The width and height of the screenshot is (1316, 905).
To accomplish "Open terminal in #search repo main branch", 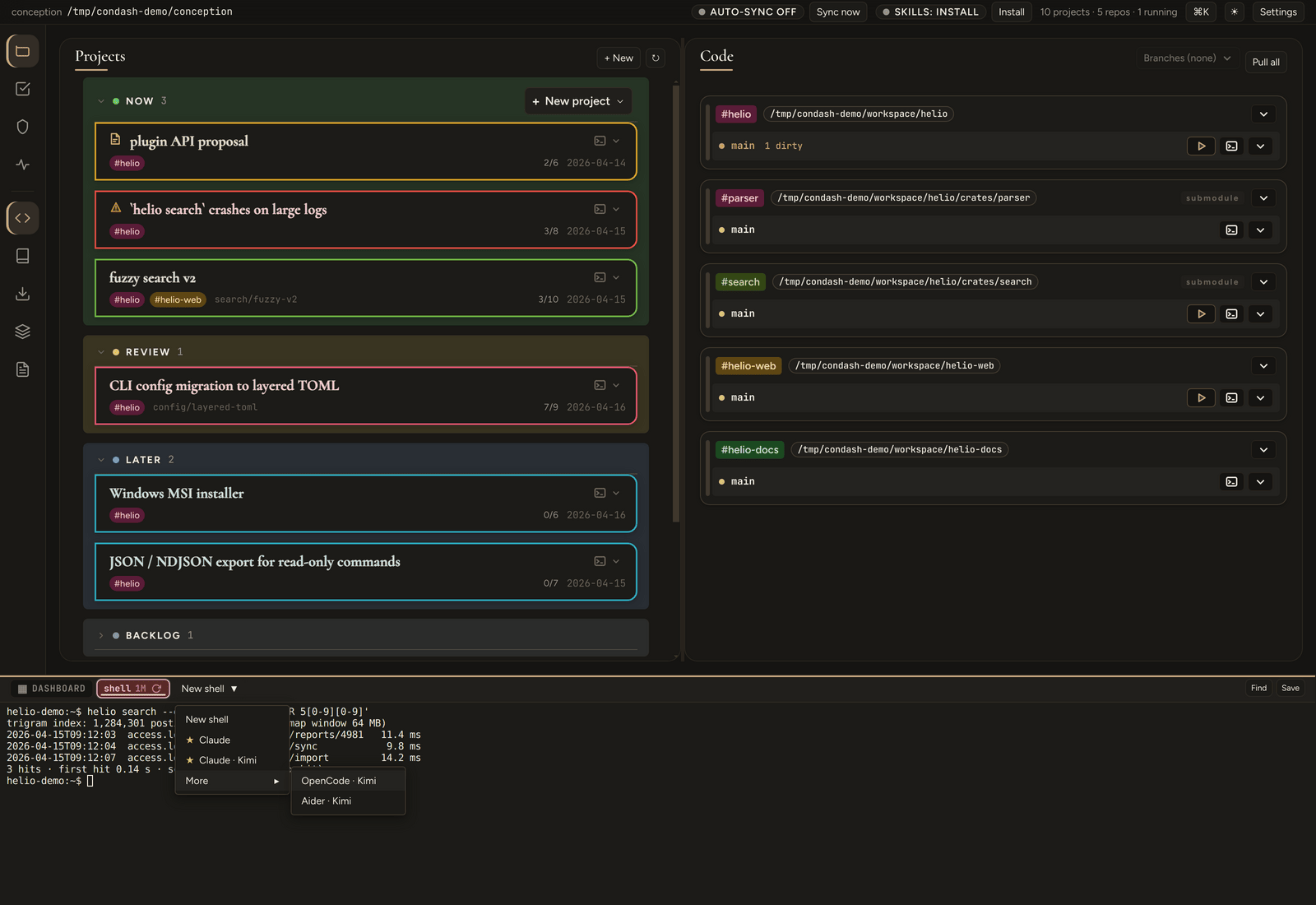I will click(x=1231, y=313).
